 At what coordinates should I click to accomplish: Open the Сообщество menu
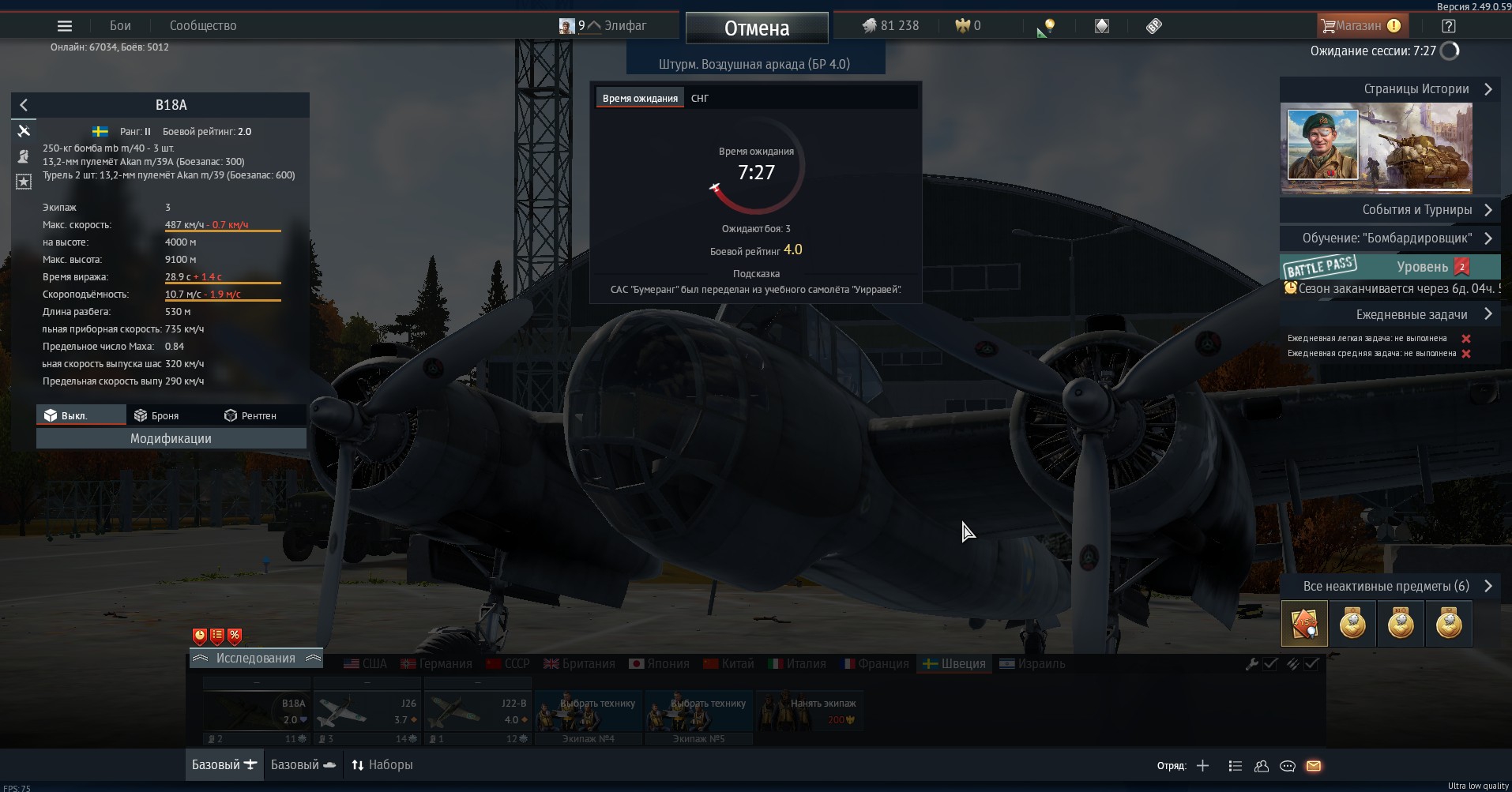click(x=203, y=26)
